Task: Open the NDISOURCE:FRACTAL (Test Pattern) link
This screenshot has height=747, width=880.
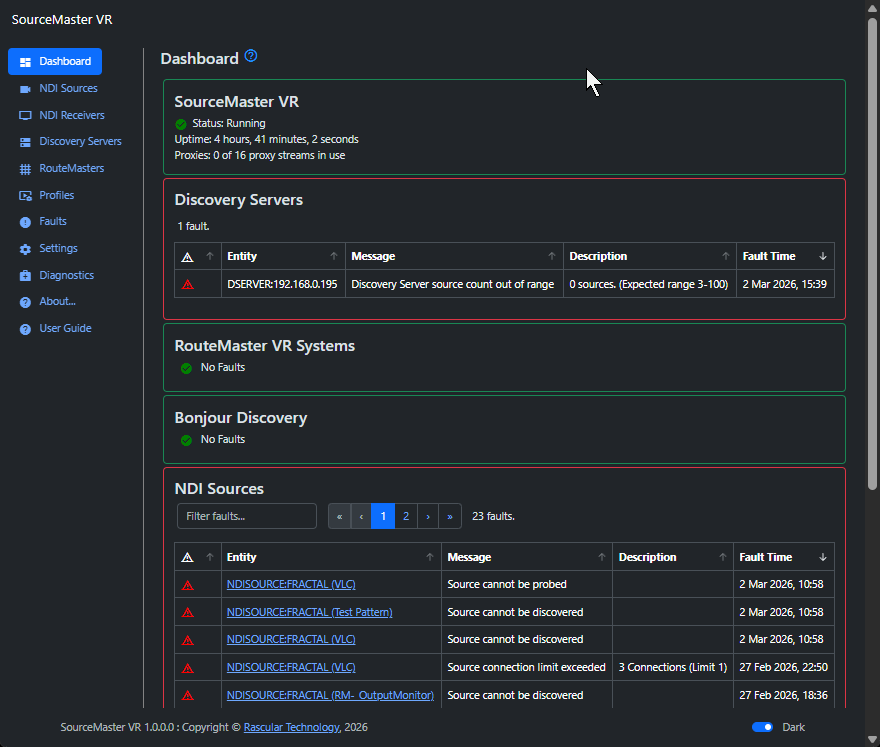Action: (x=309, y=612)
